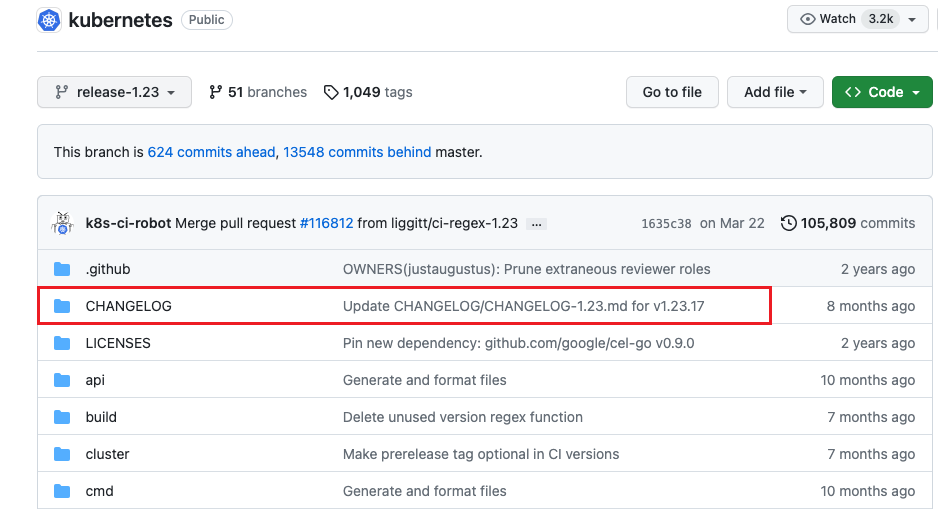
Task: Click the build folder icon
Action: 62,417
